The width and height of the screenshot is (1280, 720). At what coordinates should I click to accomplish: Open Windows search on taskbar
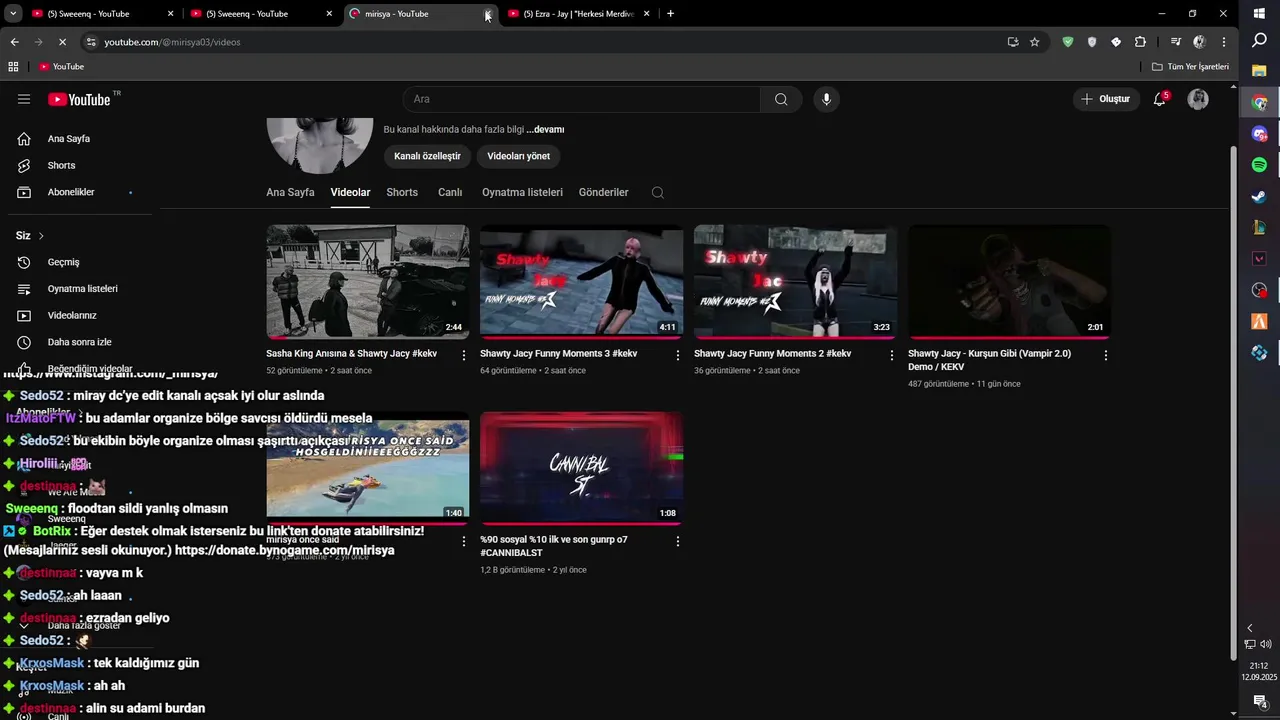tap(1260, 40)
